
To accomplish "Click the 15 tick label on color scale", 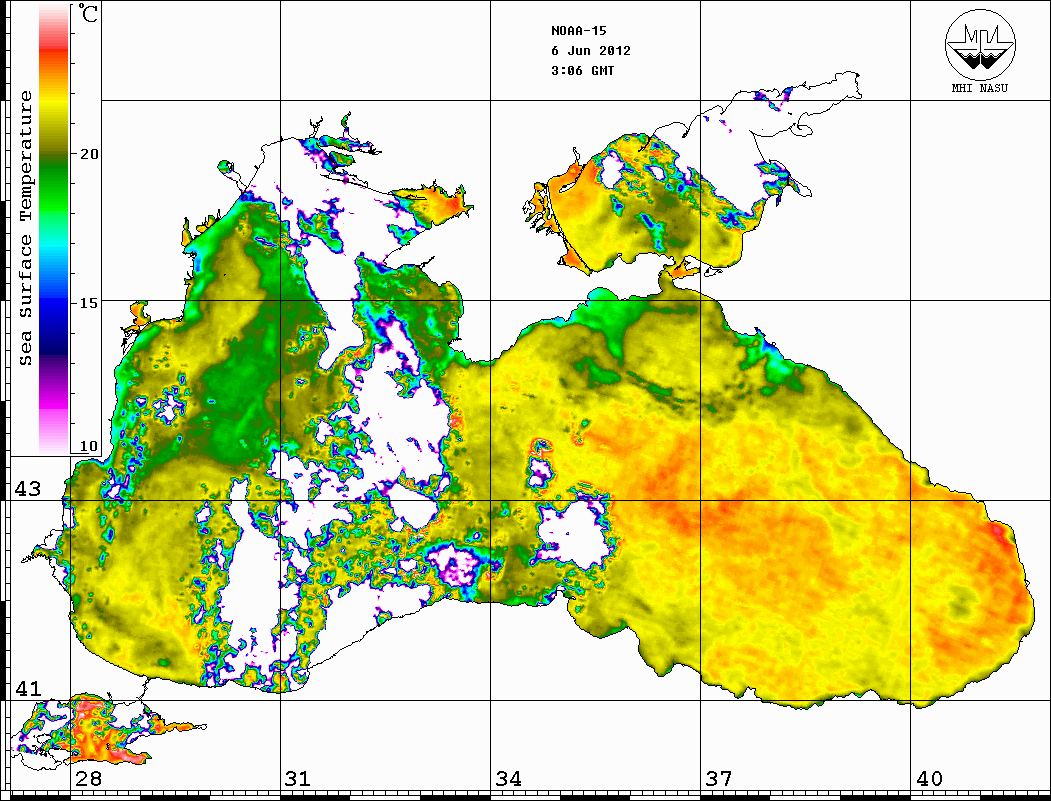I will [89, 303].
